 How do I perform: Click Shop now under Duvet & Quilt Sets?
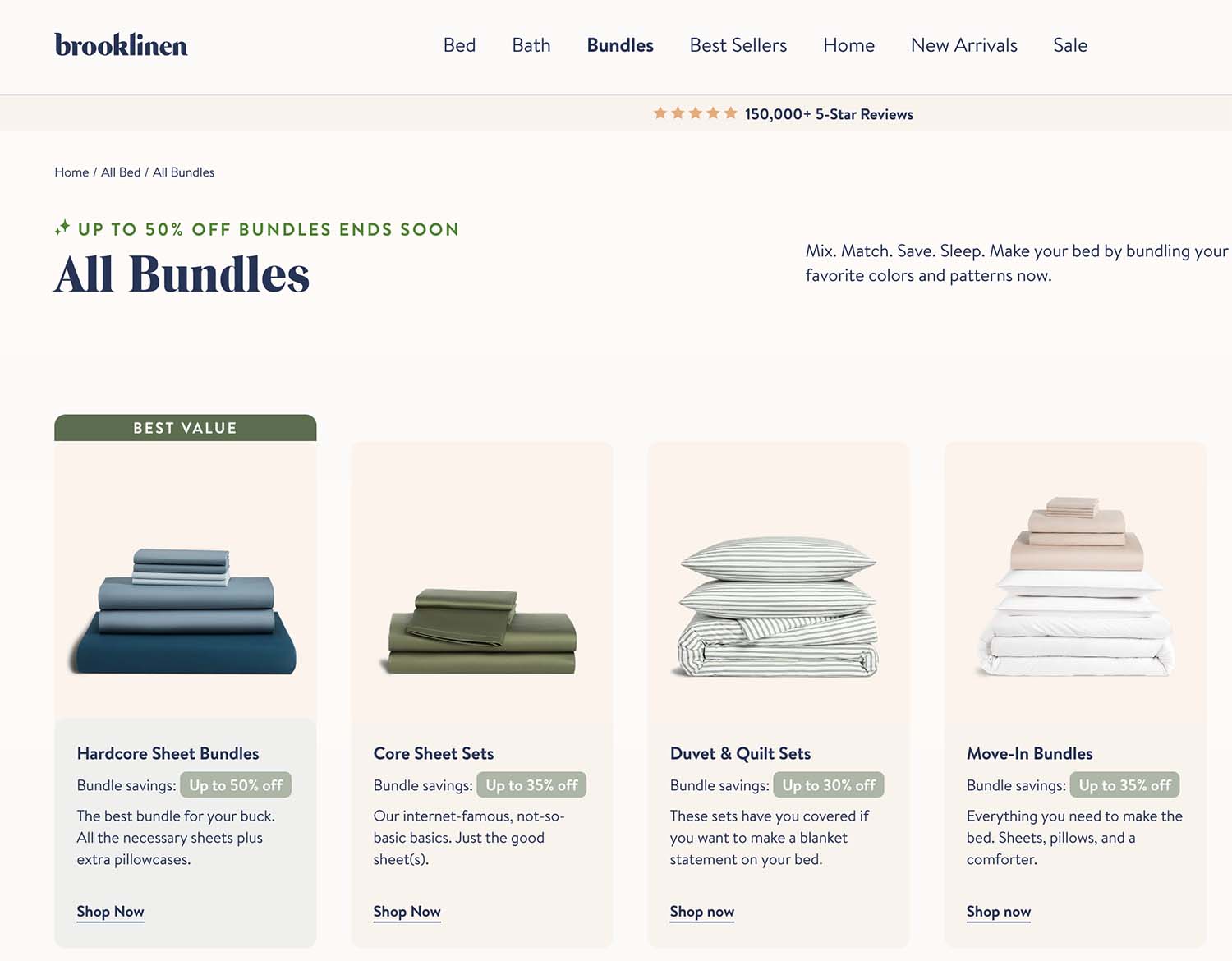point(702,912)
